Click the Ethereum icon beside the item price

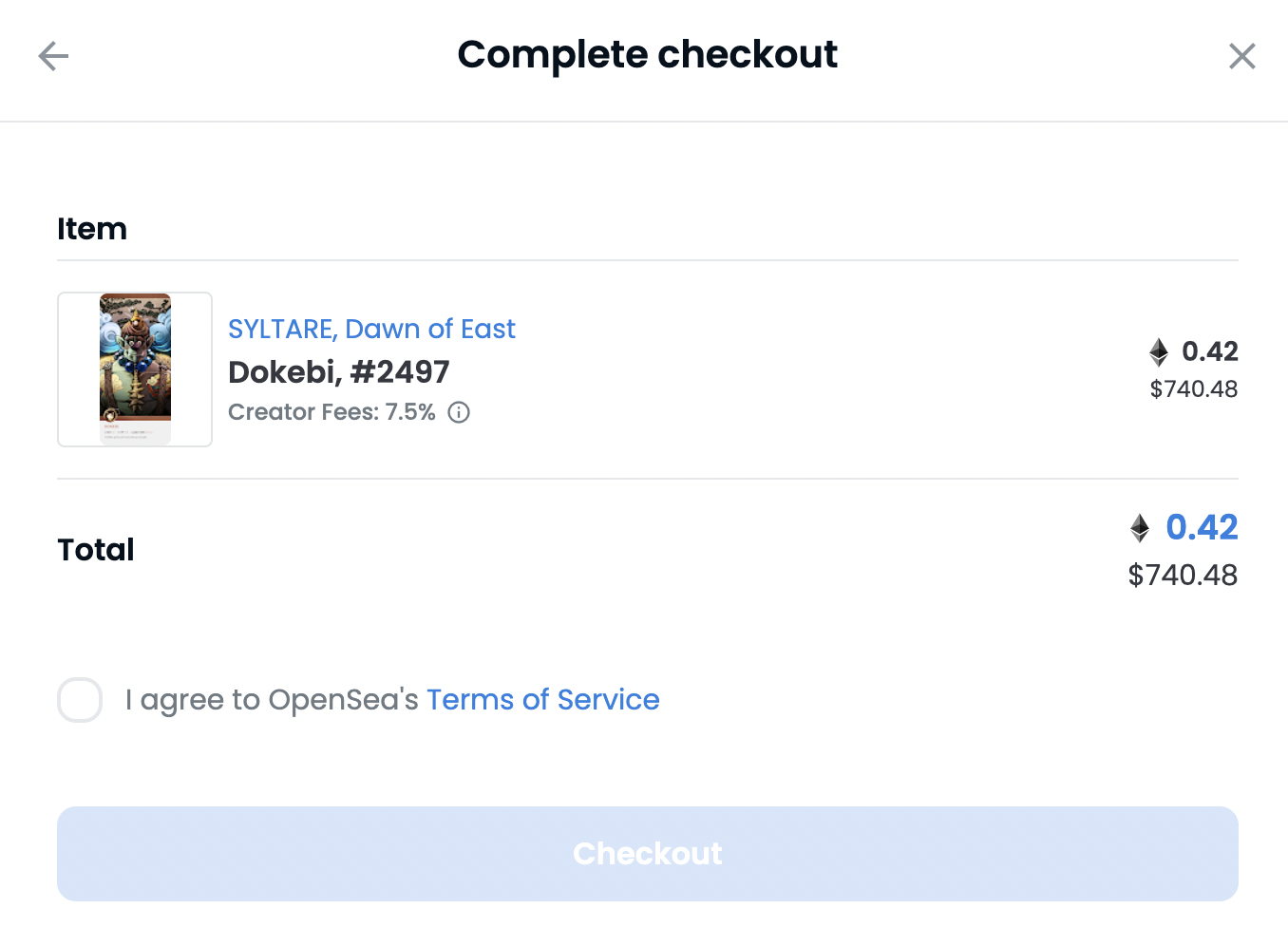(1159, 352)
